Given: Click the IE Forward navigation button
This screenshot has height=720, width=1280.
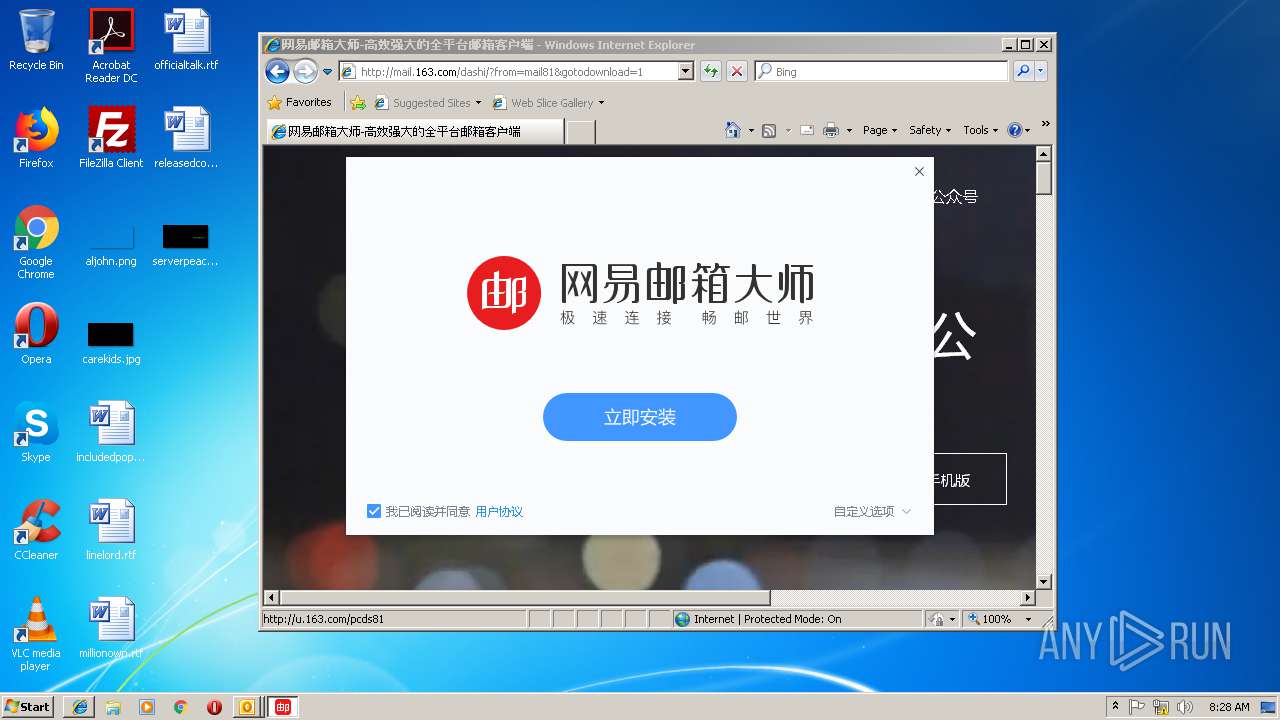Looking at the screenshot, I should 305,71.
